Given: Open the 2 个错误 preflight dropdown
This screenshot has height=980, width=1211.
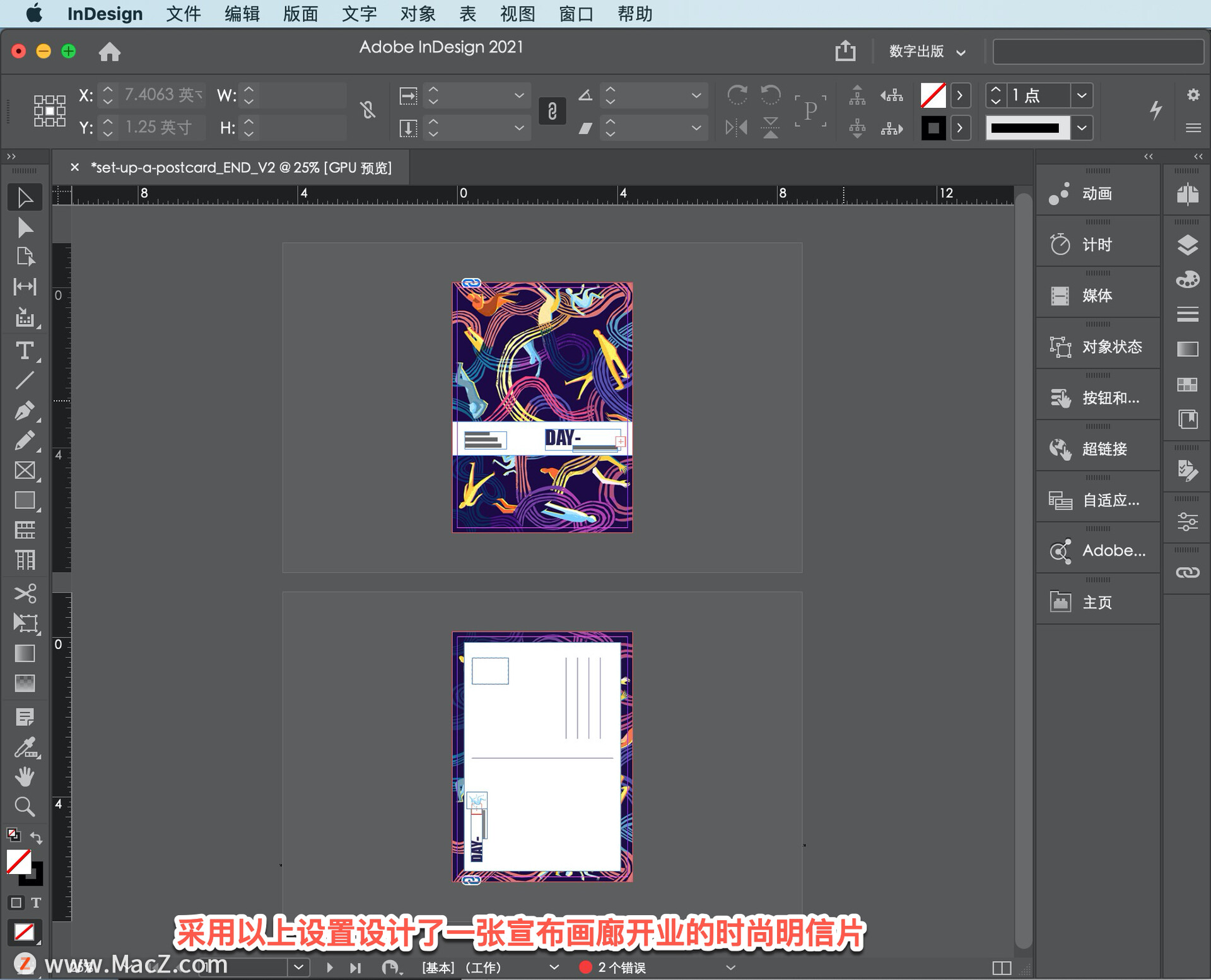Looking at the screenshot, I should (730, 967).
